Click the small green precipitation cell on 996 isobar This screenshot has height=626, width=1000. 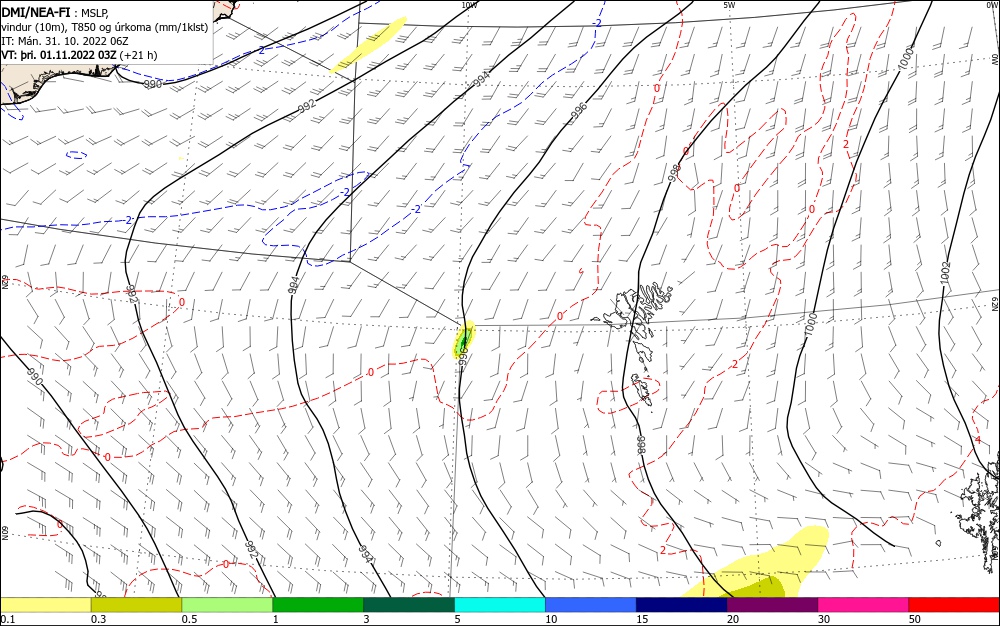pyautogui.click(x=464, y=340)
